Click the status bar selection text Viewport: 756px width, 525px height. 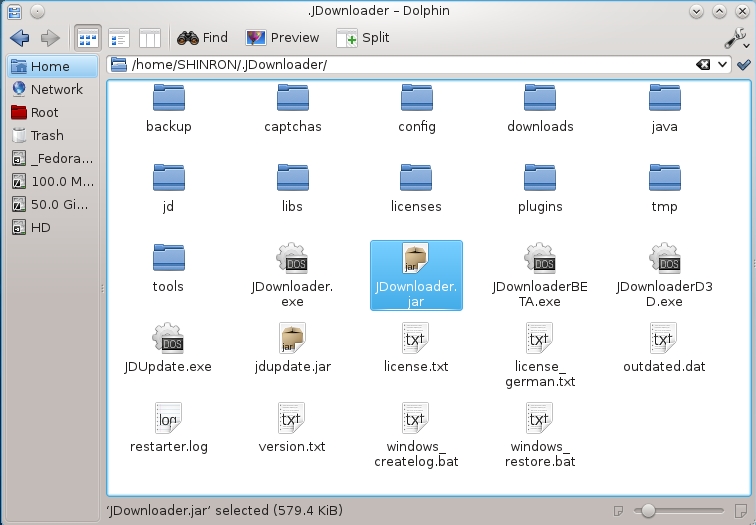point(225,511)
